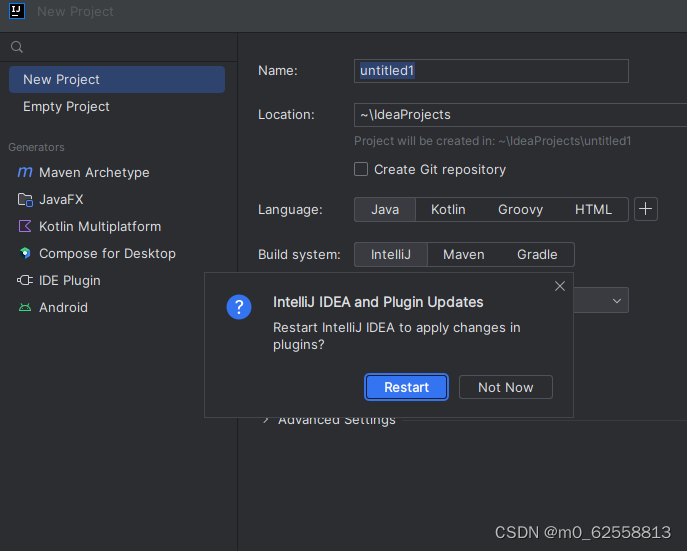
Task: Select Kotlin as the language
Action: click(x=448, y=209)
